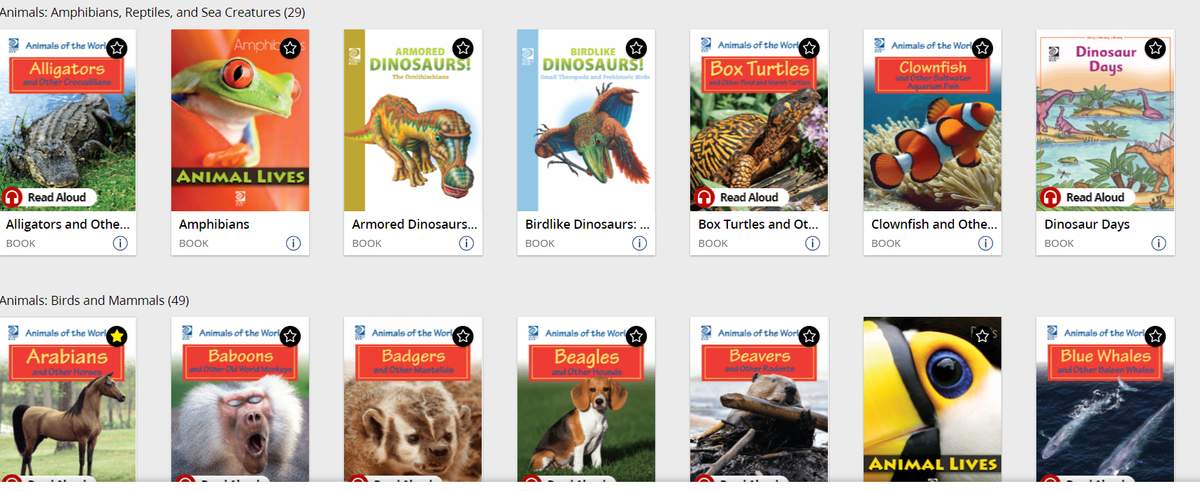The width and height of the screenshot is (1200, 491).
Task: Star the Clownfish book as favorite
Action: [982, 47]
